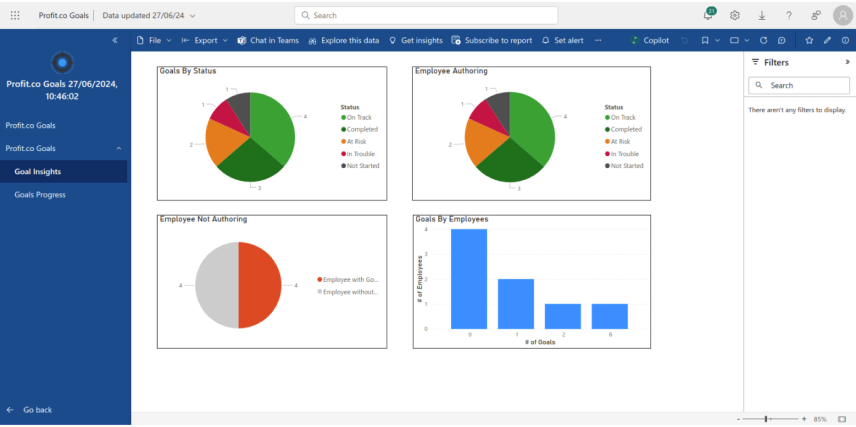Add report to favorites with star icon

click(809, 40)
